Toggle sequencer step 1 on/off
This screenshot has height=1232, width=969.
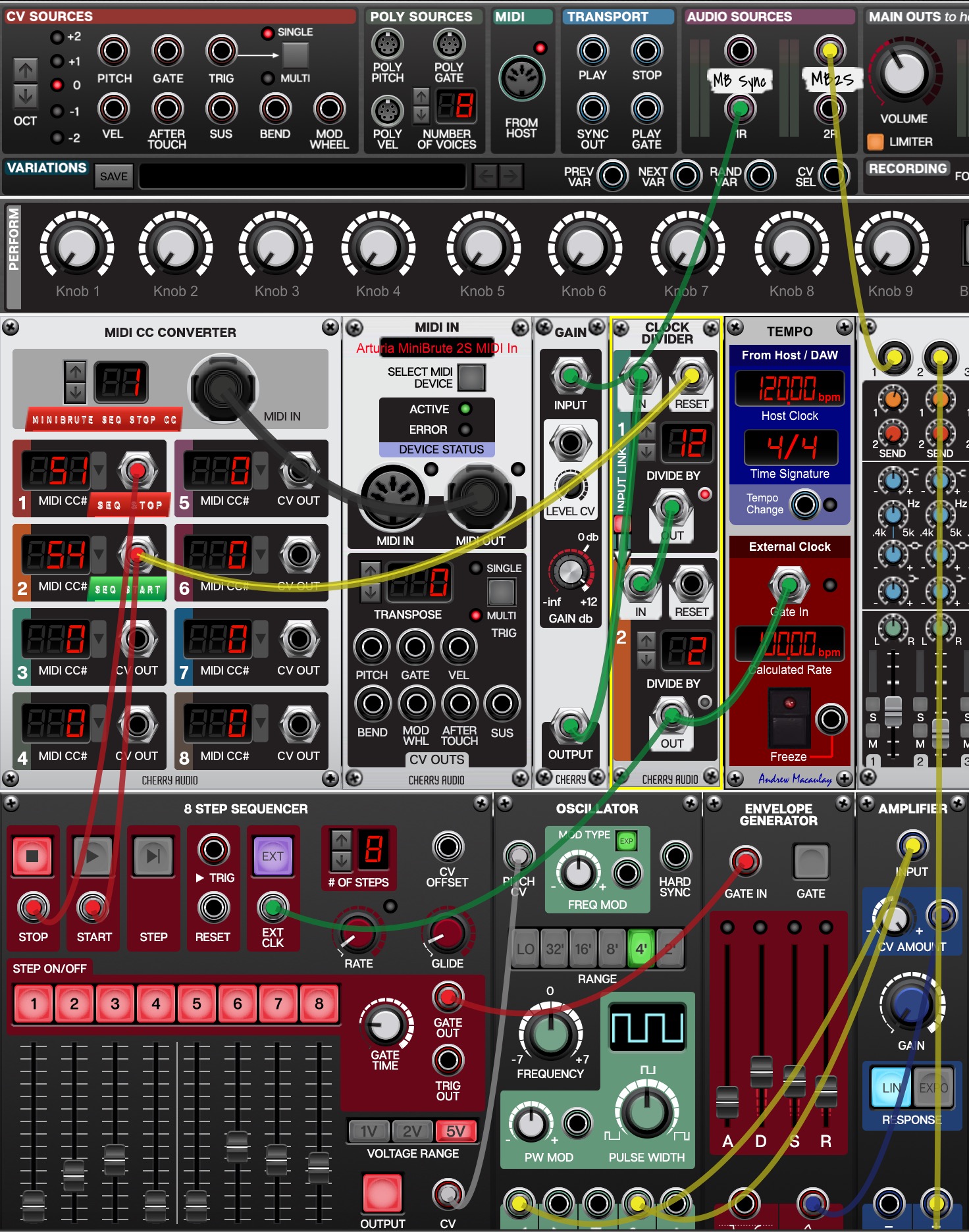click(x=34, y=1004)
